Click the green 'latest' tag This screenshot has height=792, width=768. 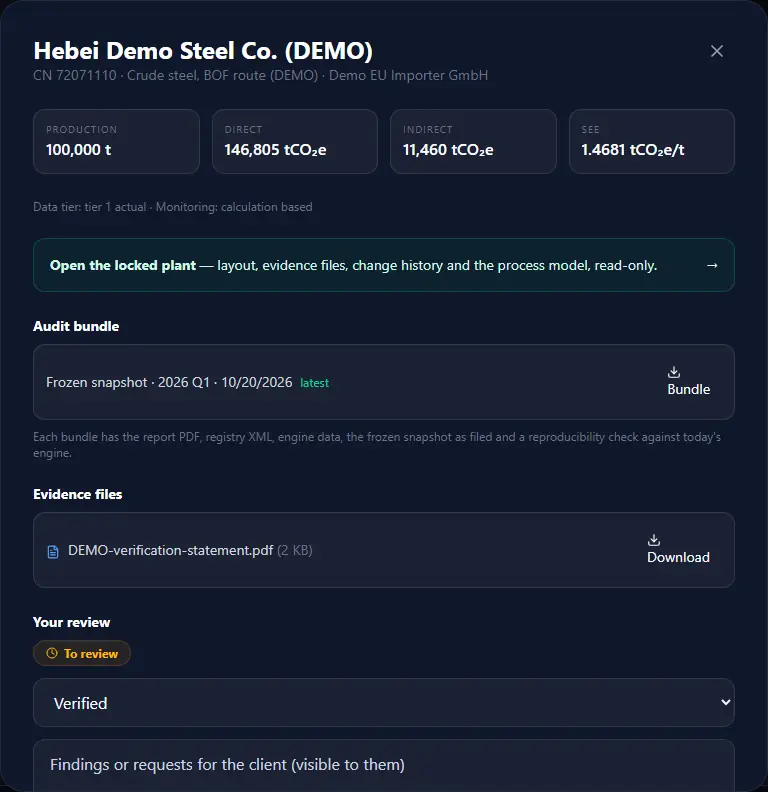click(x=314, y=383)
